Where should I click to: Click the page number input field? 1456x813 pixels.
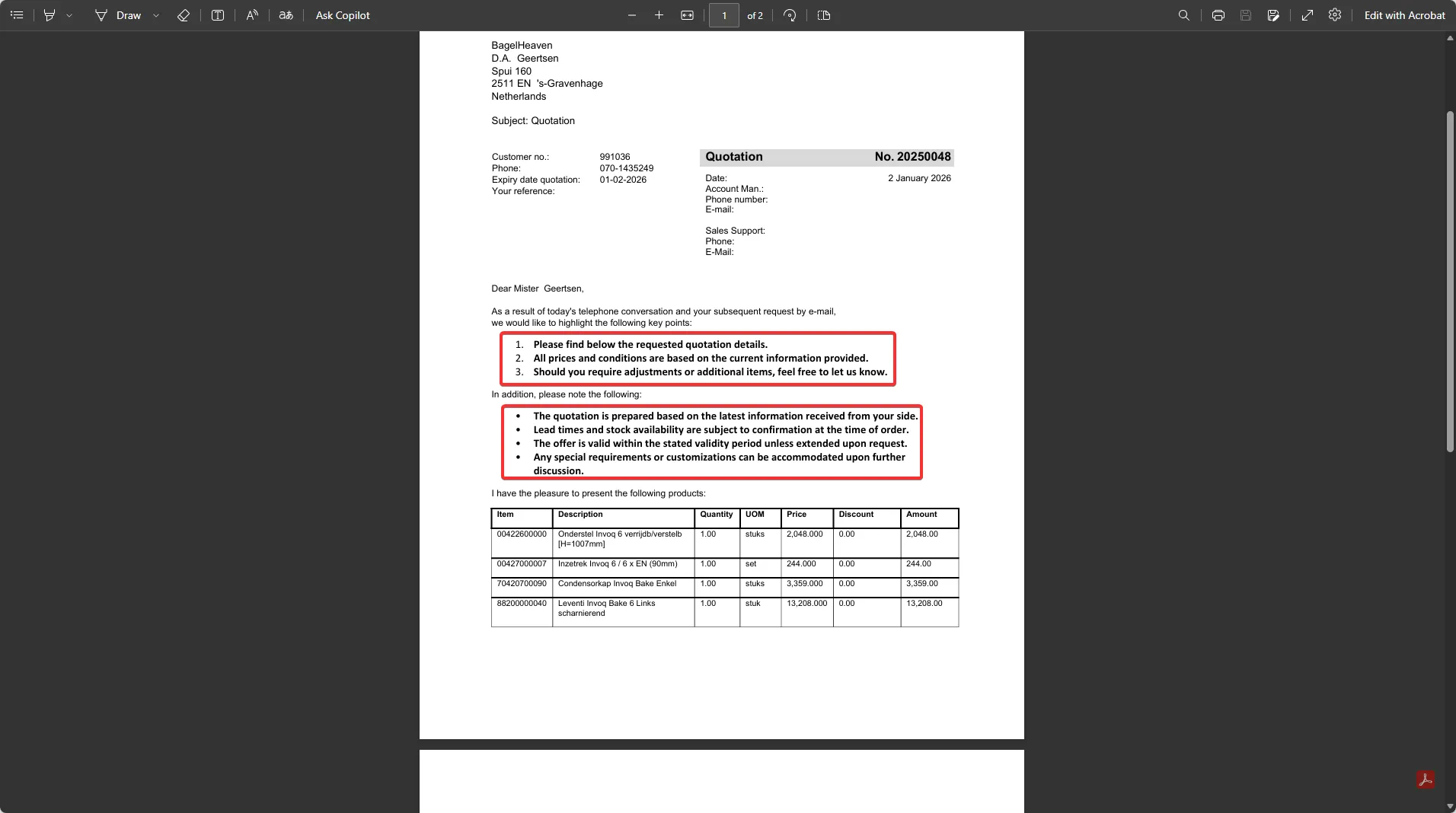pyautogui.click(x=723, y=15)
